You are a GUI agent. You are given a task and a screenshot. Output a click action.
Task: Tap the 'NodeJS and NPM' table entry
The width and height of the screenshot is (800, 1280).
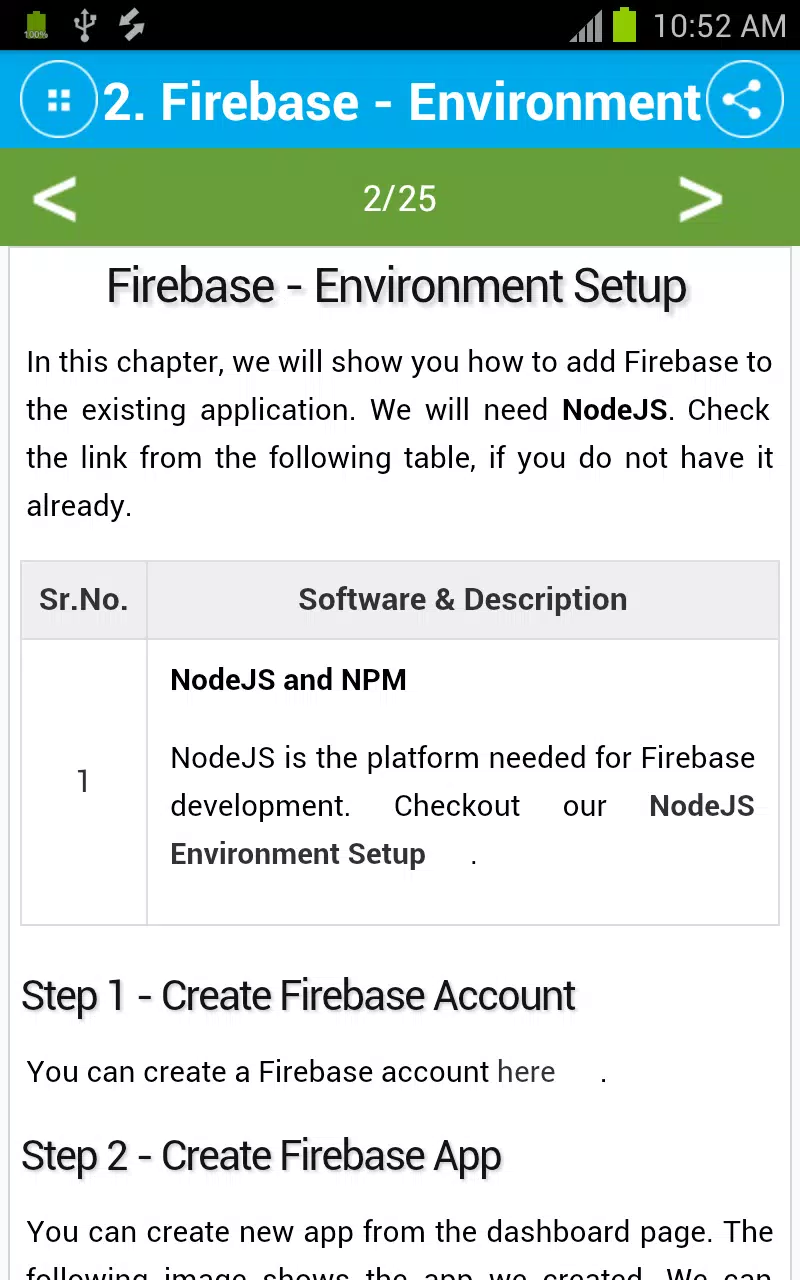(x=288, y=680)
